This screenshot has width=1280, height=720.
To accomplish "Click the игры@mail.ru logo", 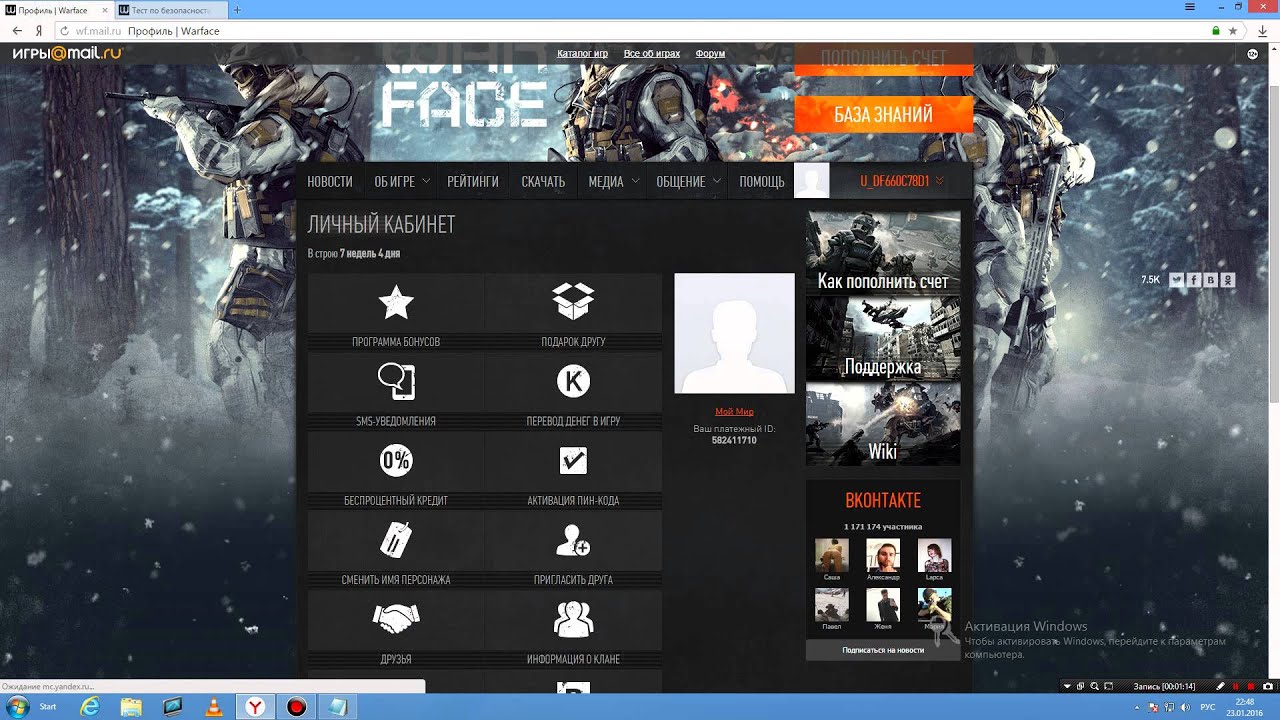I will [x=66, y=53].
